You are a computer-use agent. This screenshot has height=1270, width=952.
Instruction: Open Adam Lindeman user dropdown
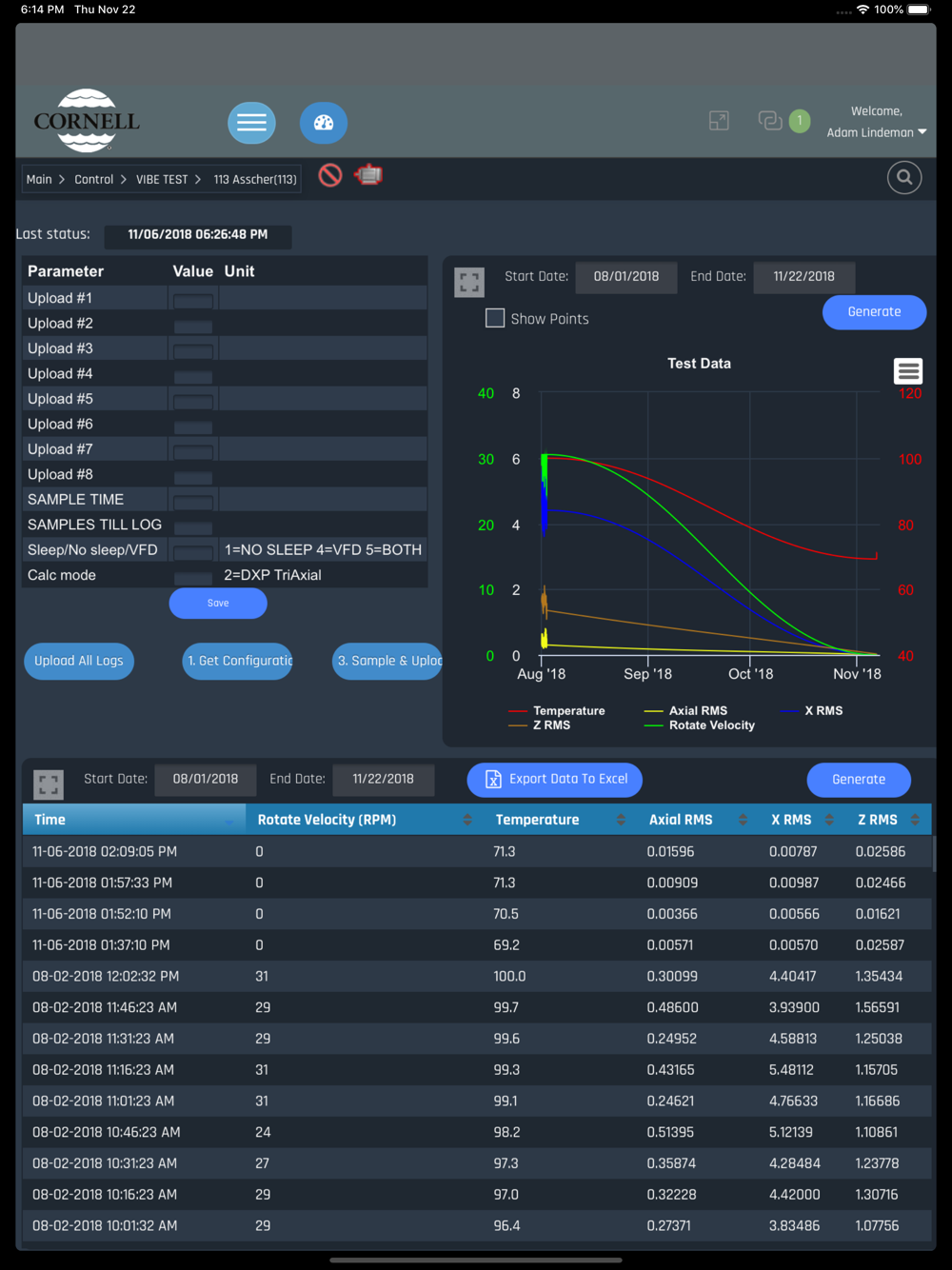tap(877, 132)
